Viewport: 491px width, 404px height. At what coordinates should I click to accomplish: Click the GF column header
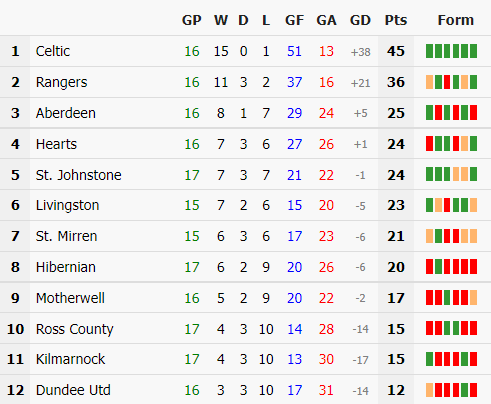[294, 20]
